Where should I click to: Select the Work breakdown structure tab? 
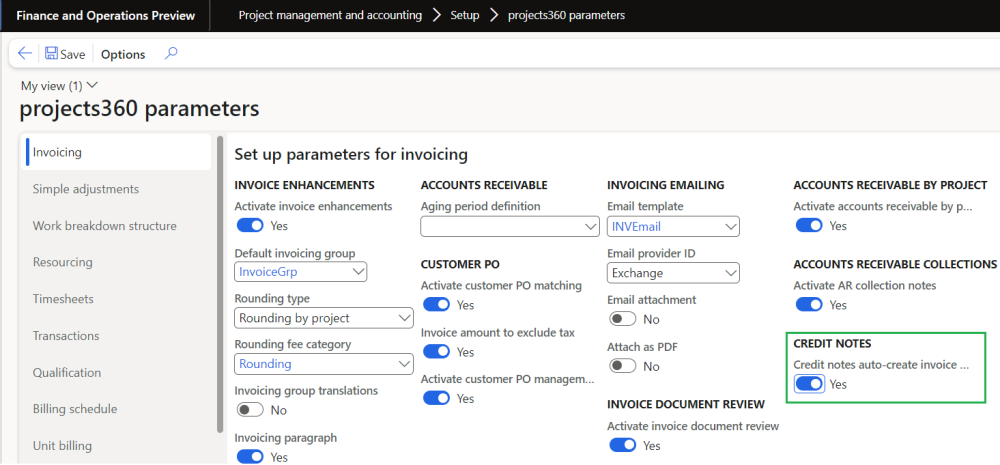tap(104, 226)
